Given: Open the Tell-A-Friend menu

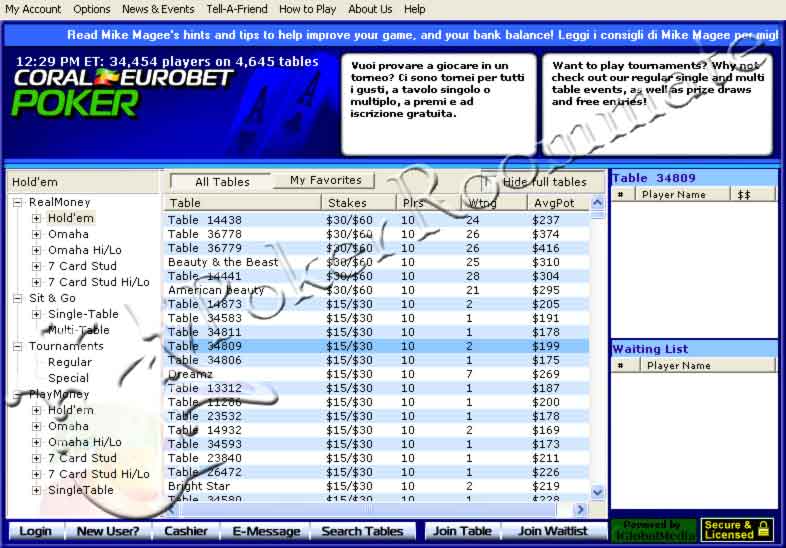Looking at the screenshot, I should (x=237, y=9).
